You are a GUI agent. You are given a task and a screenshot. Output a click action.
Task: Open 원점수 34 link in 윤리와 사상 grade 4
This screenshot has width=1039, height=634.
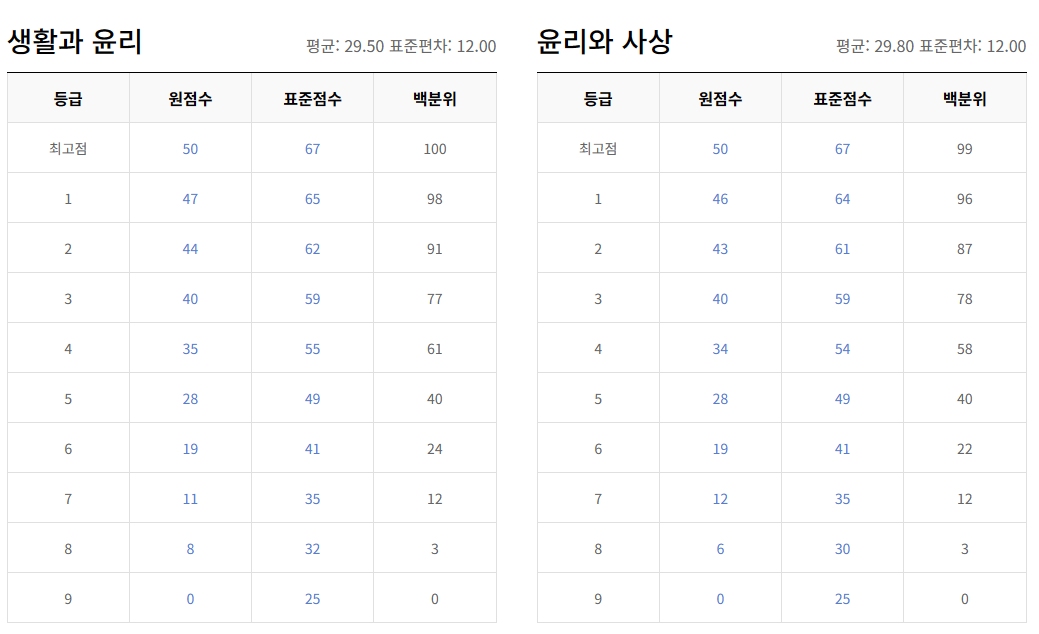point(720,349)
